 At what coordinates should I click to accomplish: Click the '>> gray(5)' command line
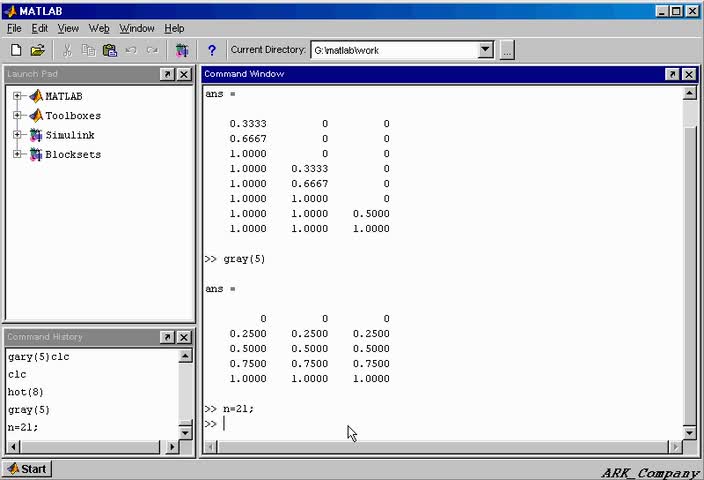pos(235,259)
